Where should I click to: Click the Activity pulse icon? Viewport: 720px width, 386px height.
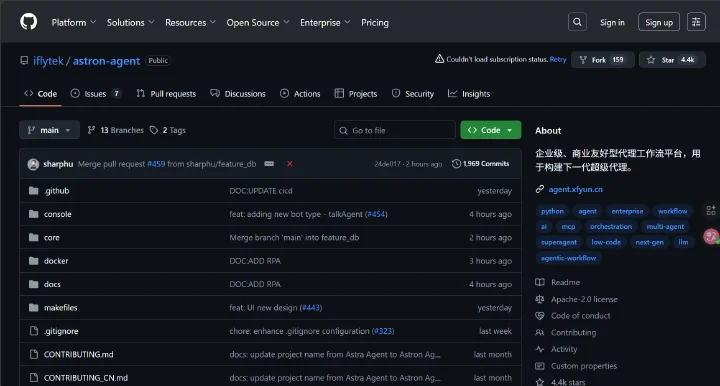(x=540, y=349)
